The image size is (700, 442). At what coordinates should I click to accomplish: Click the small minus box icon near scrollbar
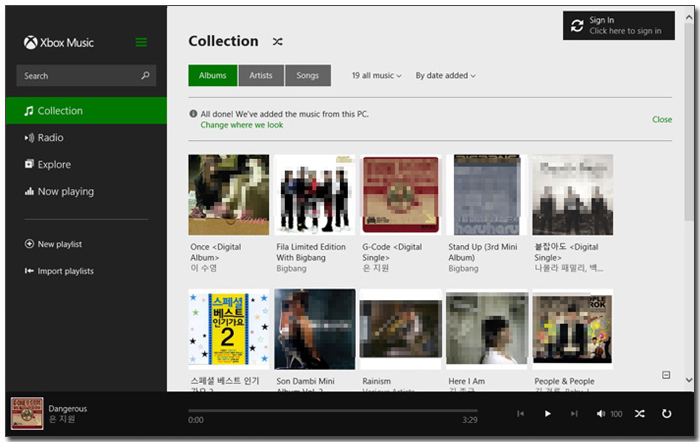(666, 375)
